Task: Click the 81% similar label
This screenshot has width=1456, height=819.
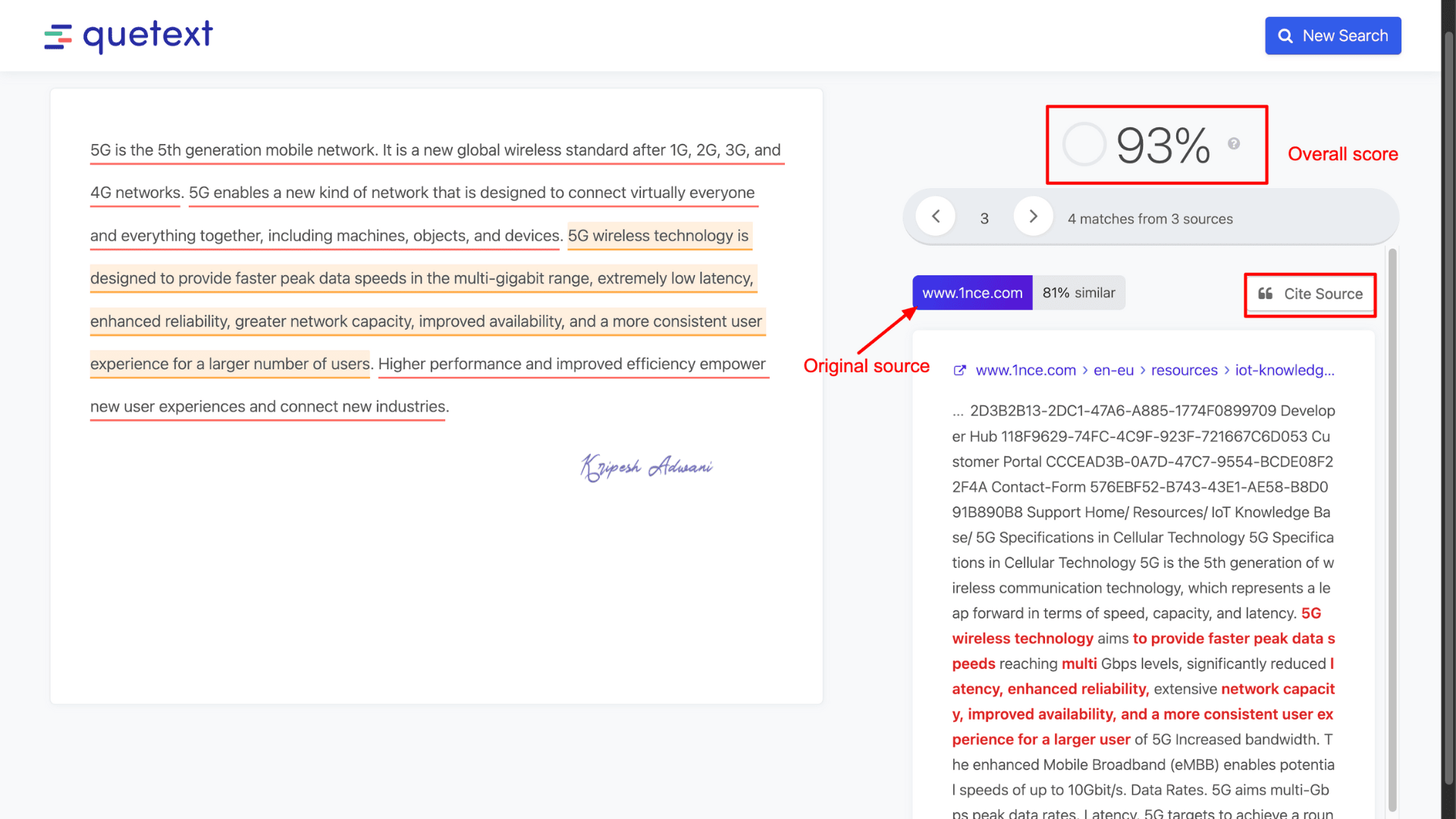Action: [x=1078, y=293]
